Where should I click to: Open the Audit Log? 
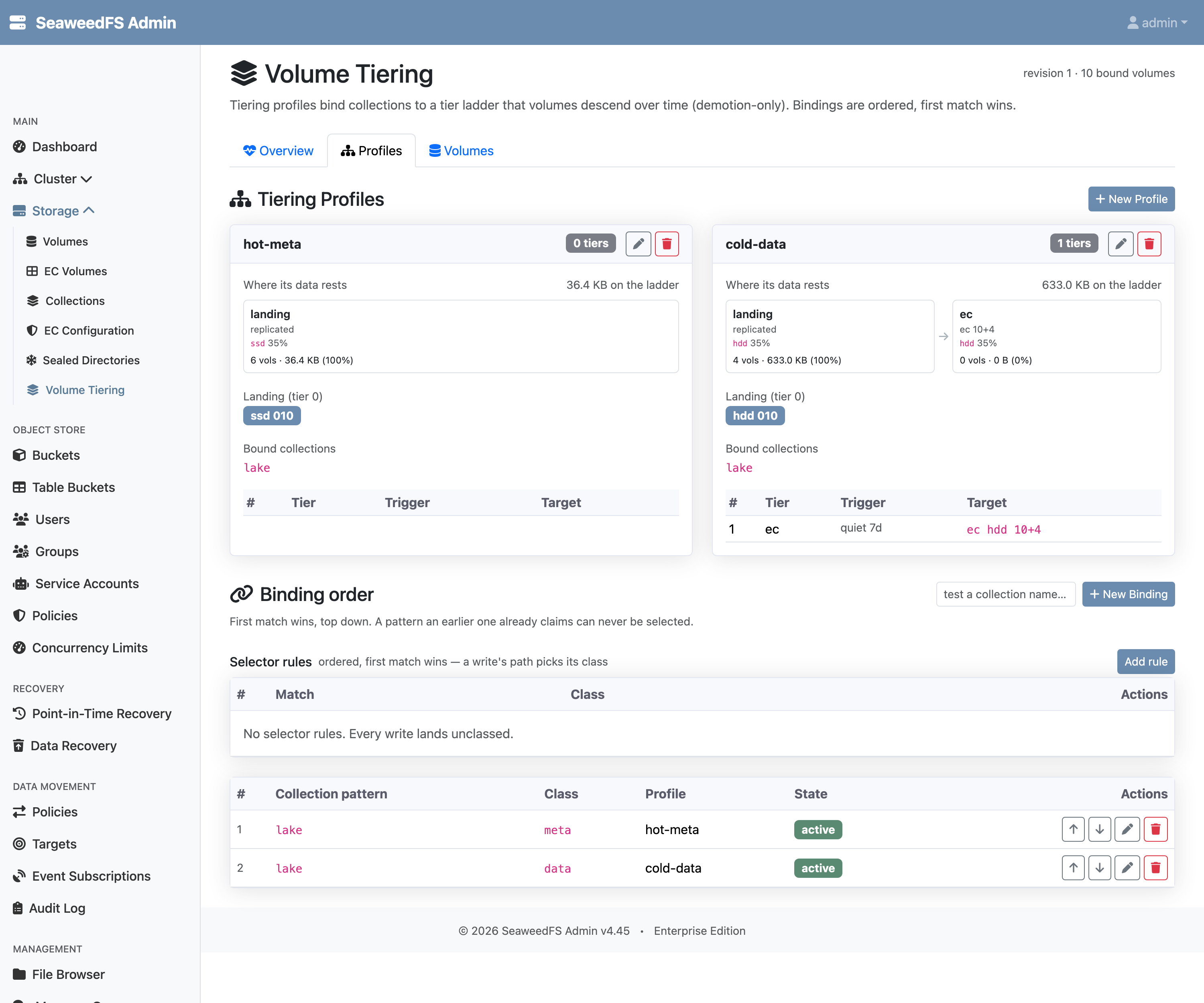point(49,908)
